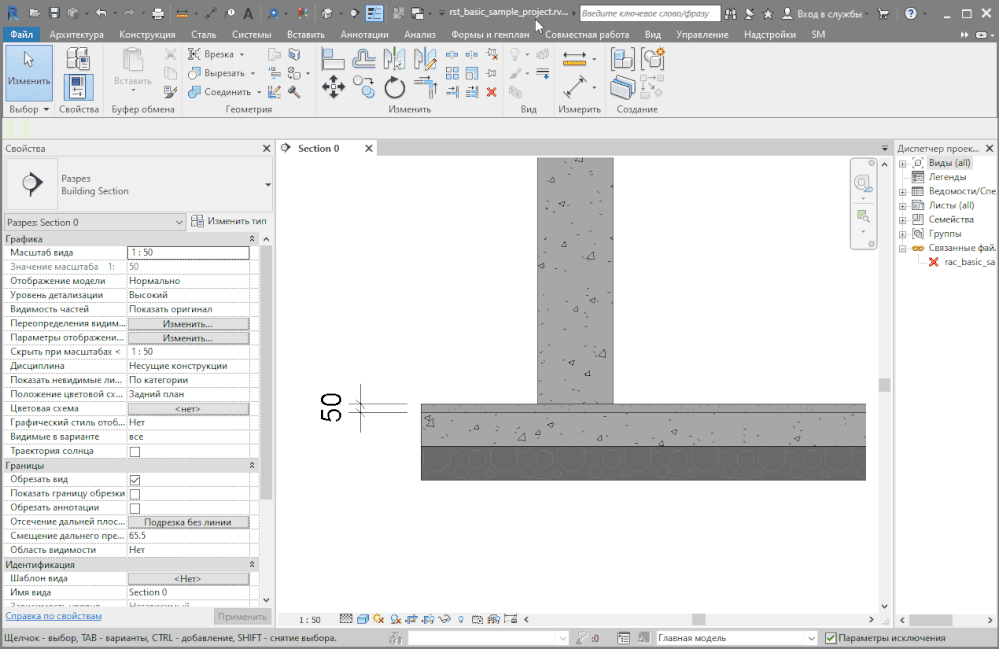This screenshot has height=649, width=999.
Task: Click Mirror - Draw Axis tool
Action: (425, 59)
